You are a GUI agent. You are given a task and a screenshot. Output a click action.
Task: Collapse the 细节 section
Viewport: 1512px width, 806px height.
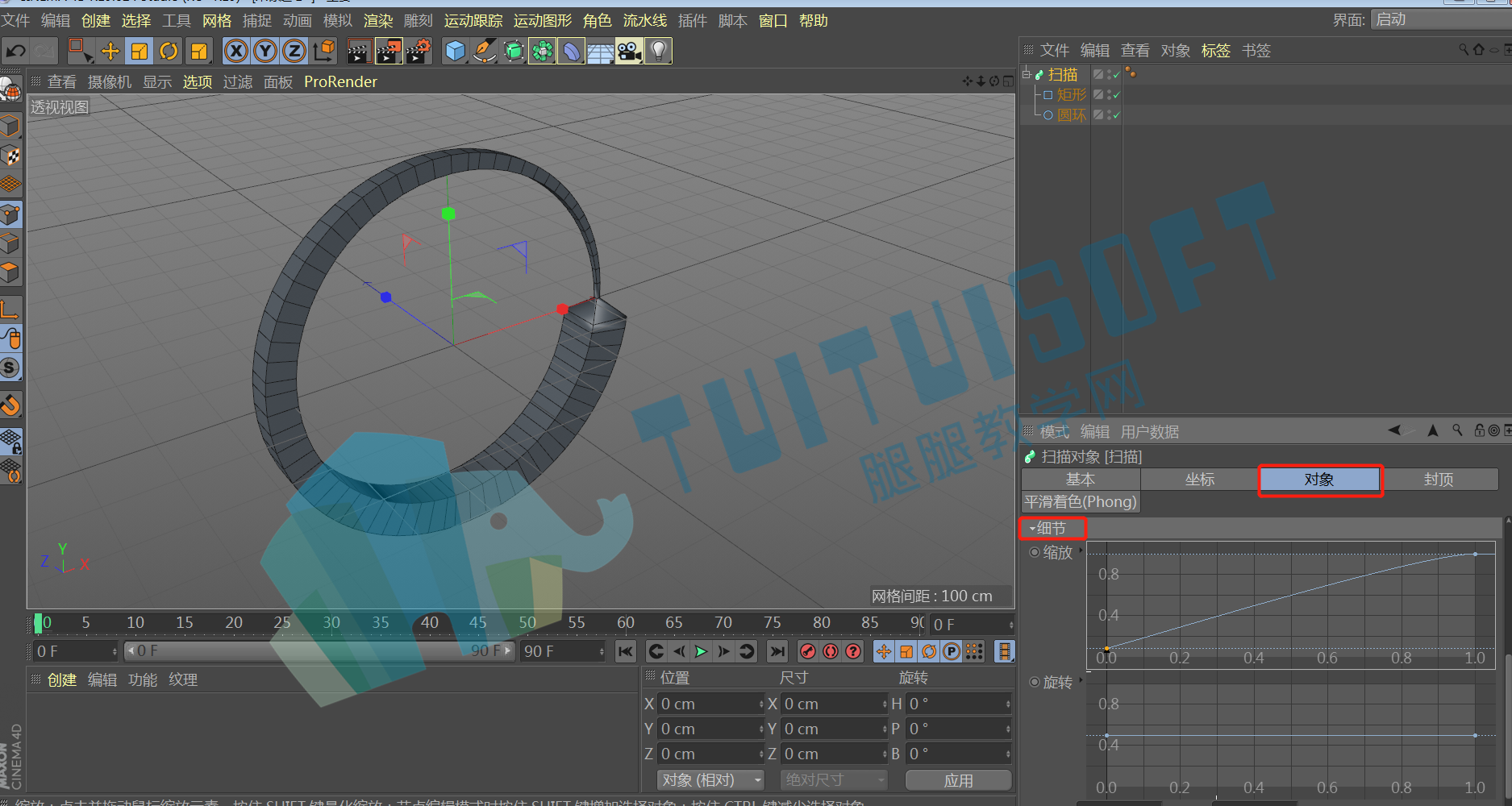[x=1033, y=529]
